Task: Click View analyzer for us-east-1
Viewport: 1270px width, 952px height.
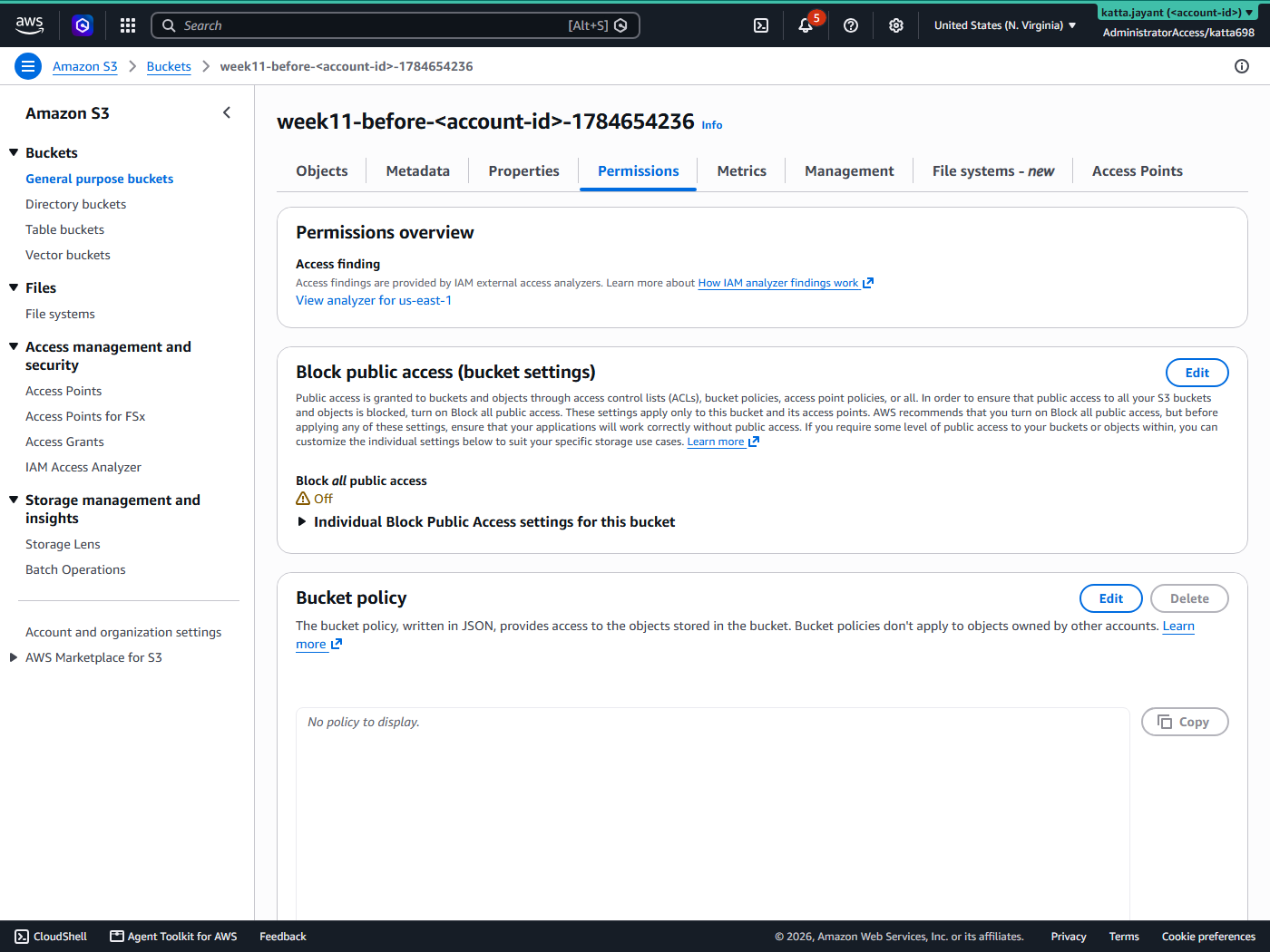Action: [374, 300]
